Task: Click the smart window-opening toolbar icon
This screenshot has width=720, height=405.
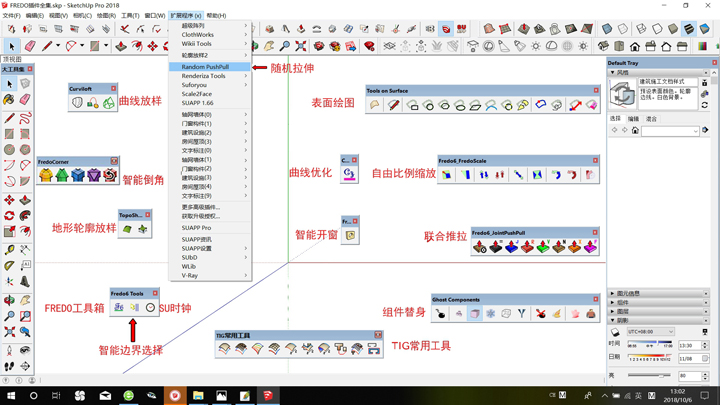Action: (350, 236)
